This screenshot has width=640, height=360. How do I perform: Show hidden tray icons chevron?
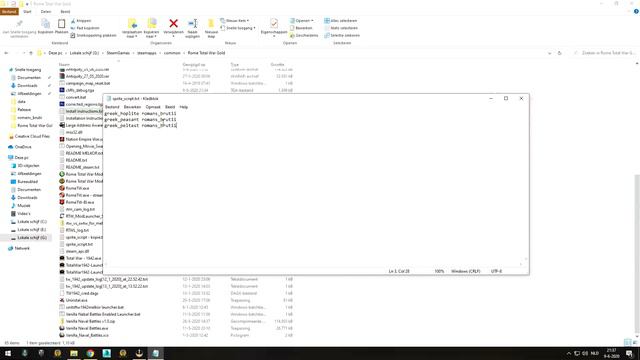(x=569, y=353)
